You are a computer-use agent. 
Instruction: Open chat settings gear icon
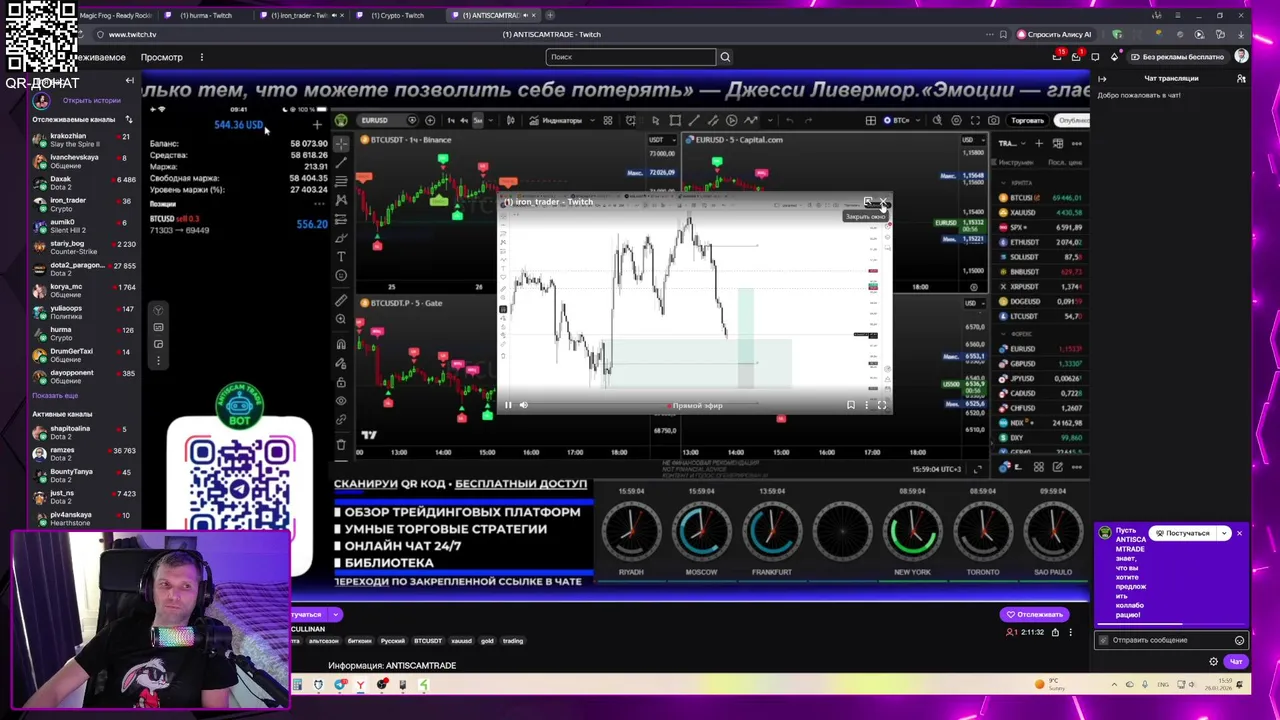click(x=1213, y=661)
